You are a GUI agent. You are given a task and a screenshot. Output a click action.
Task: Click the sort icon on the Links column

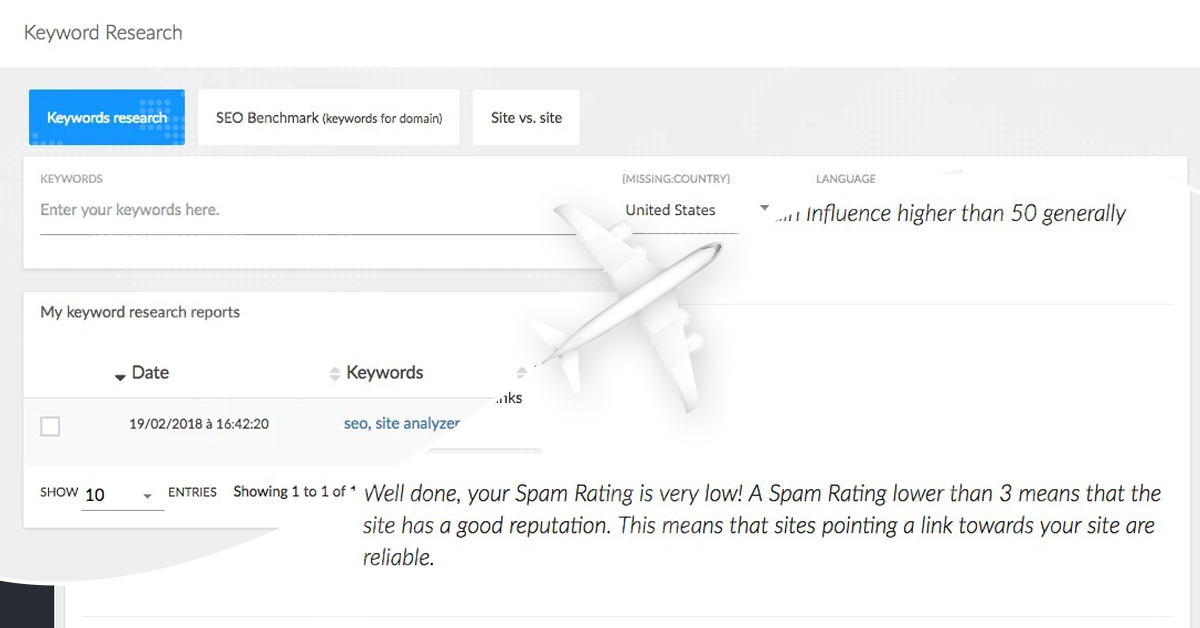pyautogui.click(x=521, y=372)
